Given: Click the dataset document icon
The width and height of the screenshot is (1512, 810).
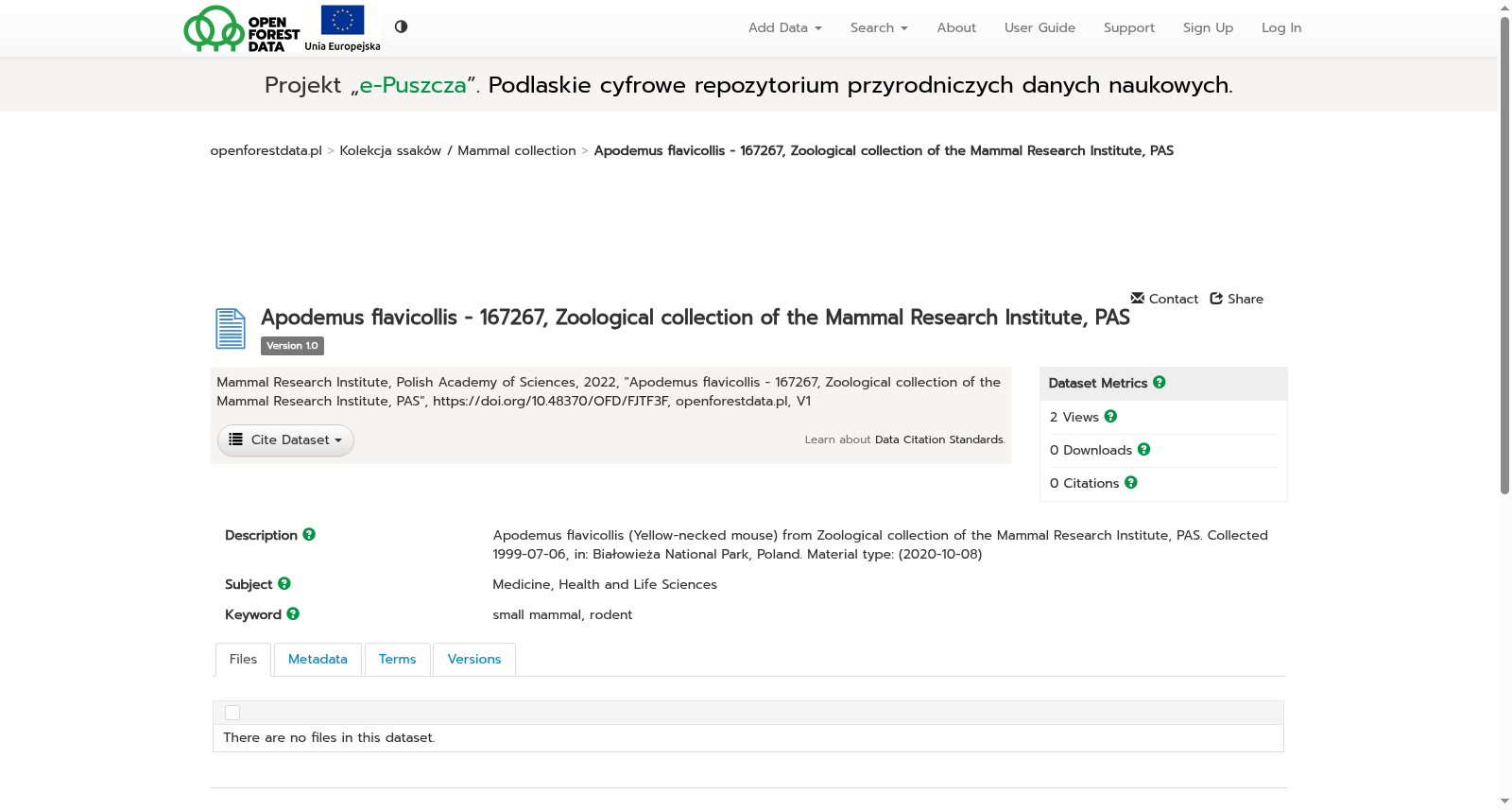Looking at the screenshot, I should [x=231, y=329].
